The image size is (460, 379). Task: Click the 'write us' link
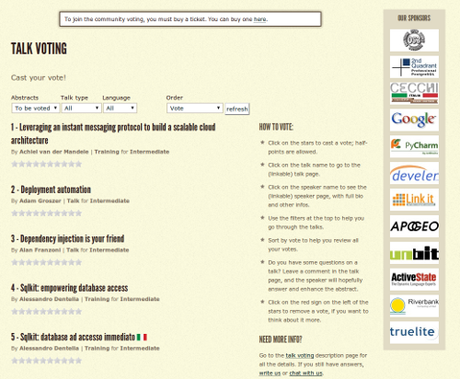[270, 373]
